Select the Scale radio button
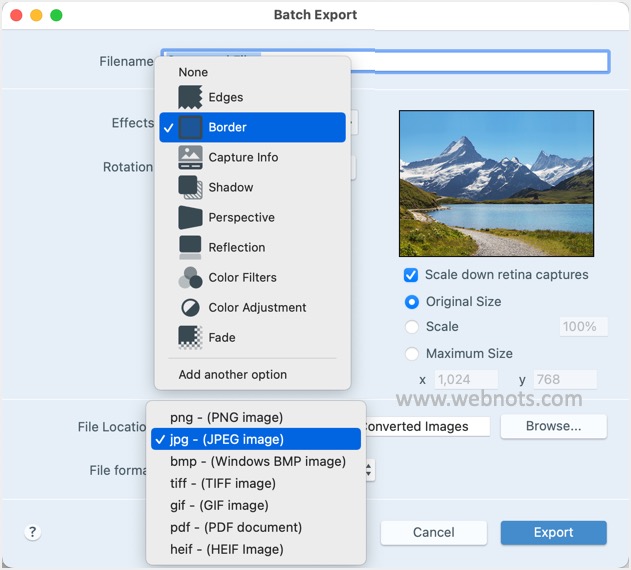 [411, 327]
